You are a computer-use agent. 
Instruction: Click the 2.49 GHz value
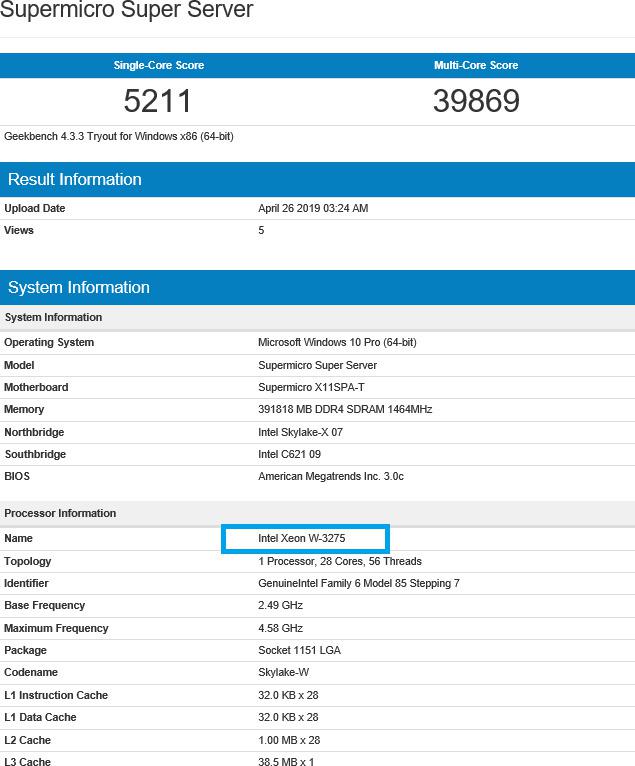point(280,605)
